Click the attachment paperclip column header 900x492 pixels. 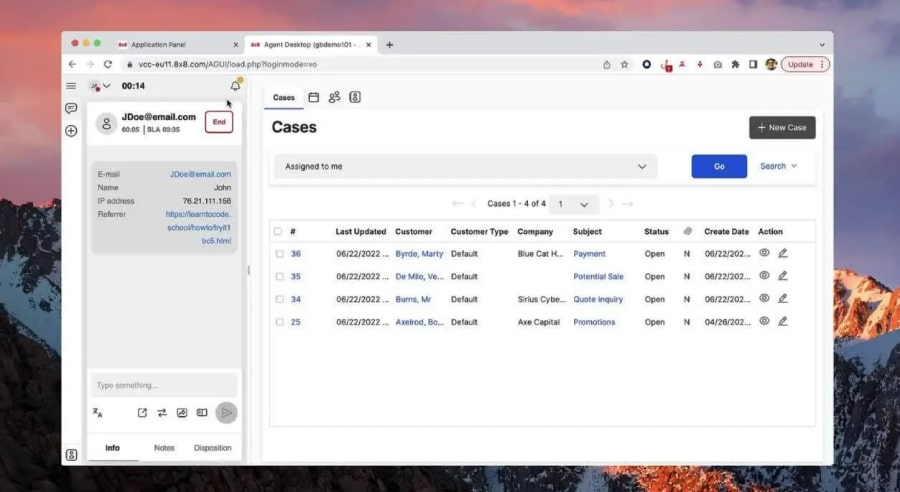687,231
